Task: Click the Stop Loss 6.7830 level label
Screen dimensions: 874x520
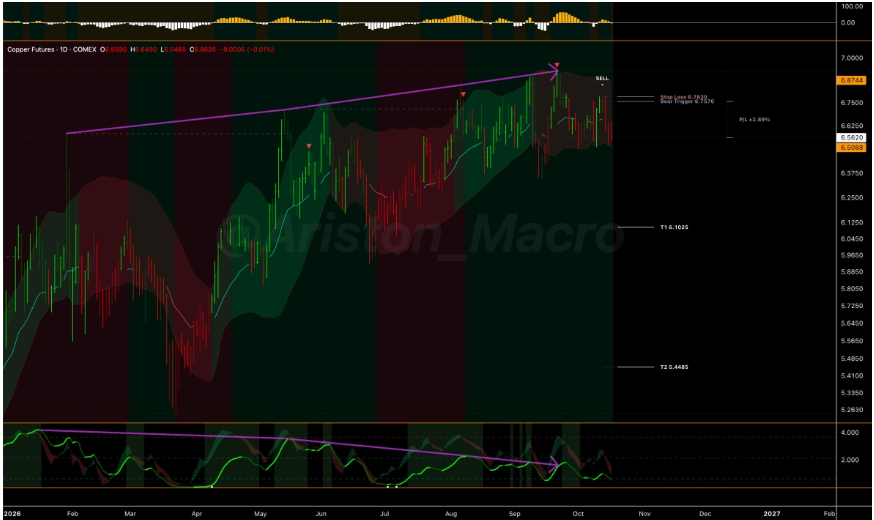Action: (x=683, y=97)
